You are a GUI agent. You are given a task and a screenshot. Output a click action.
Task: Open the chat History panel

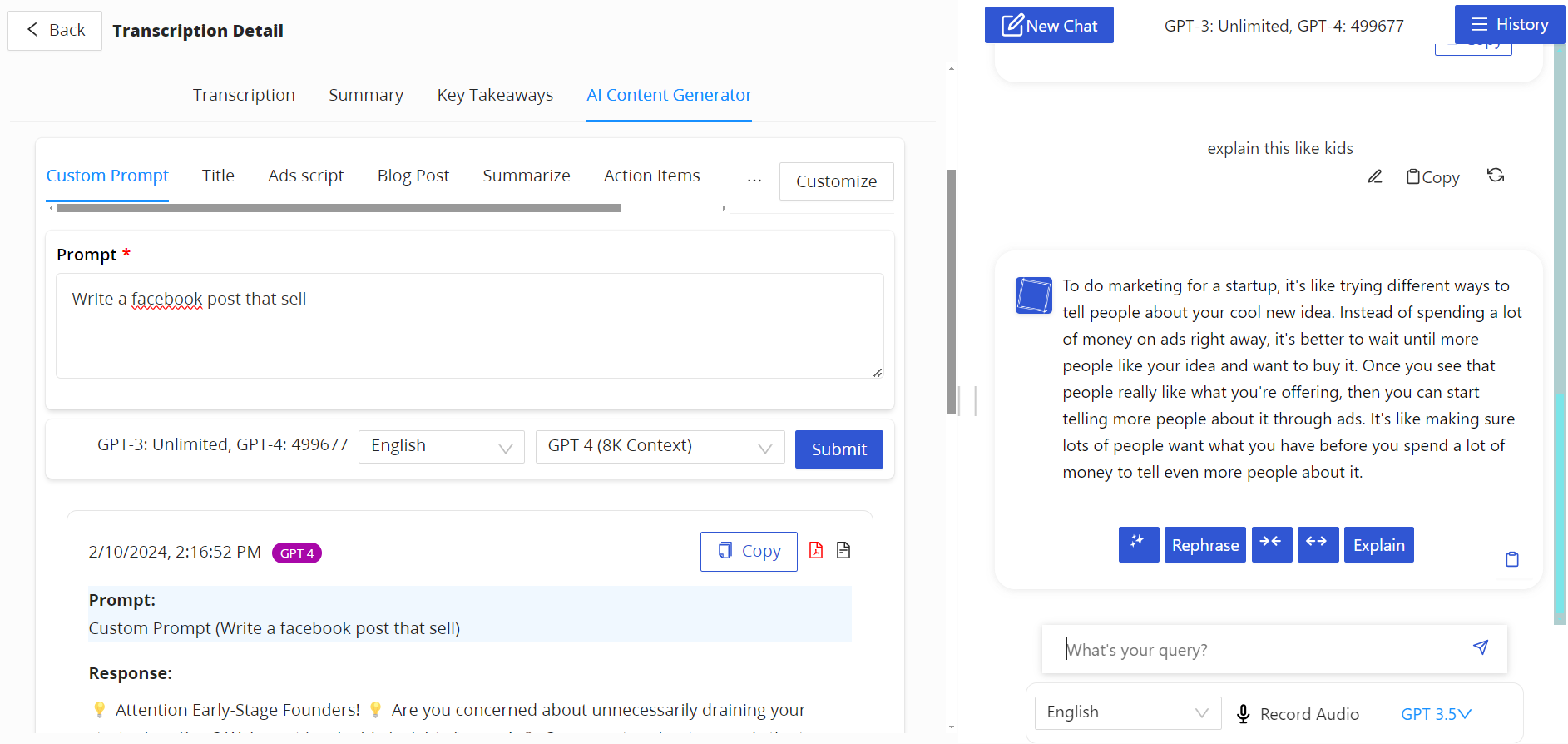click(1509, 24)
